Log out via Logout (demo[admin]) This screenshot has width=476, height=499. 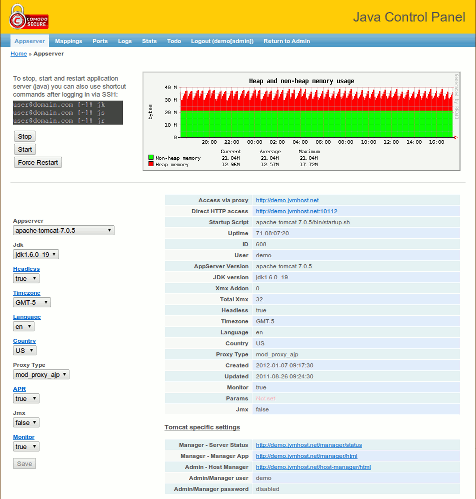tap(222, 41)
